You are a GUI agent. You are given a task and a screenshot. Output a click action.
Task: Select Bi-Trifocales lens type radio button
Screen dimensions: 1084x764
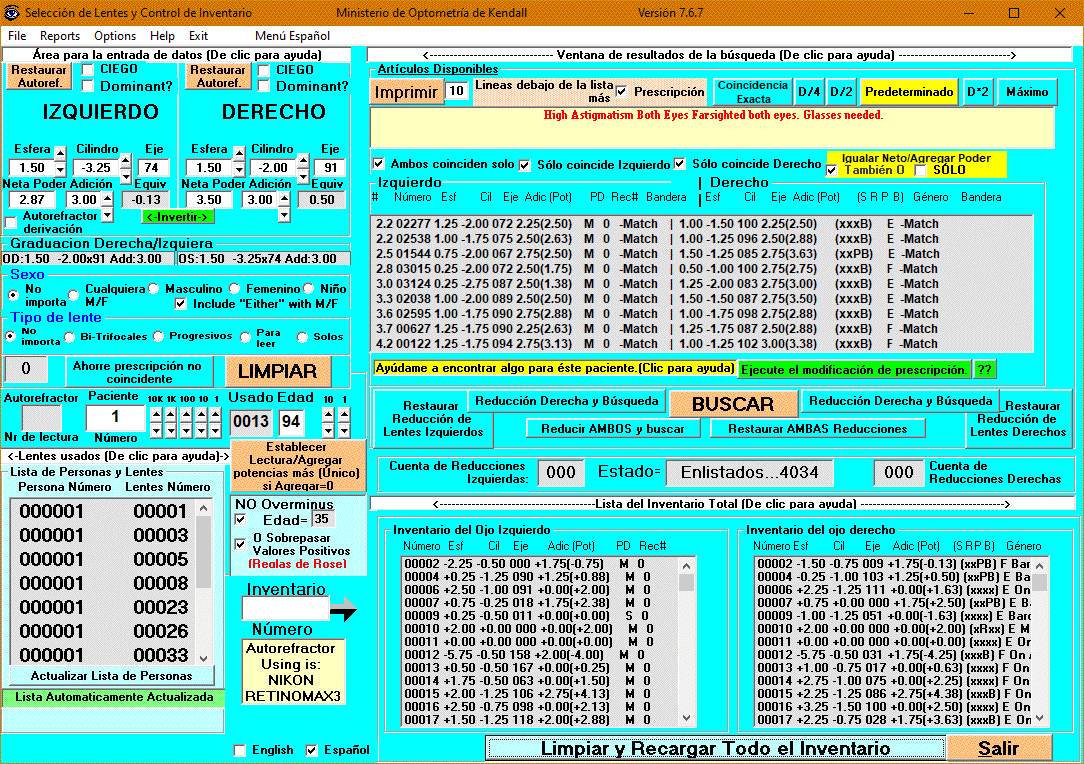(x=69, y=337)
